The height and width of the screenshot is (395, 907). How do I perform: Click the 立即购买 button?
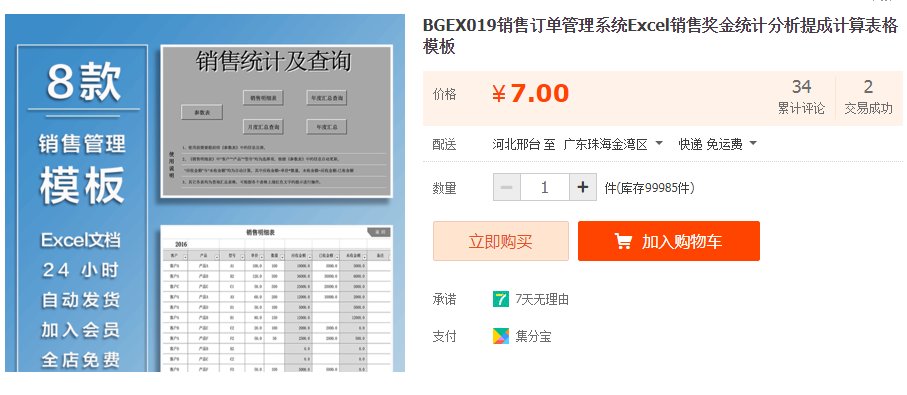(x=500, y=241)
